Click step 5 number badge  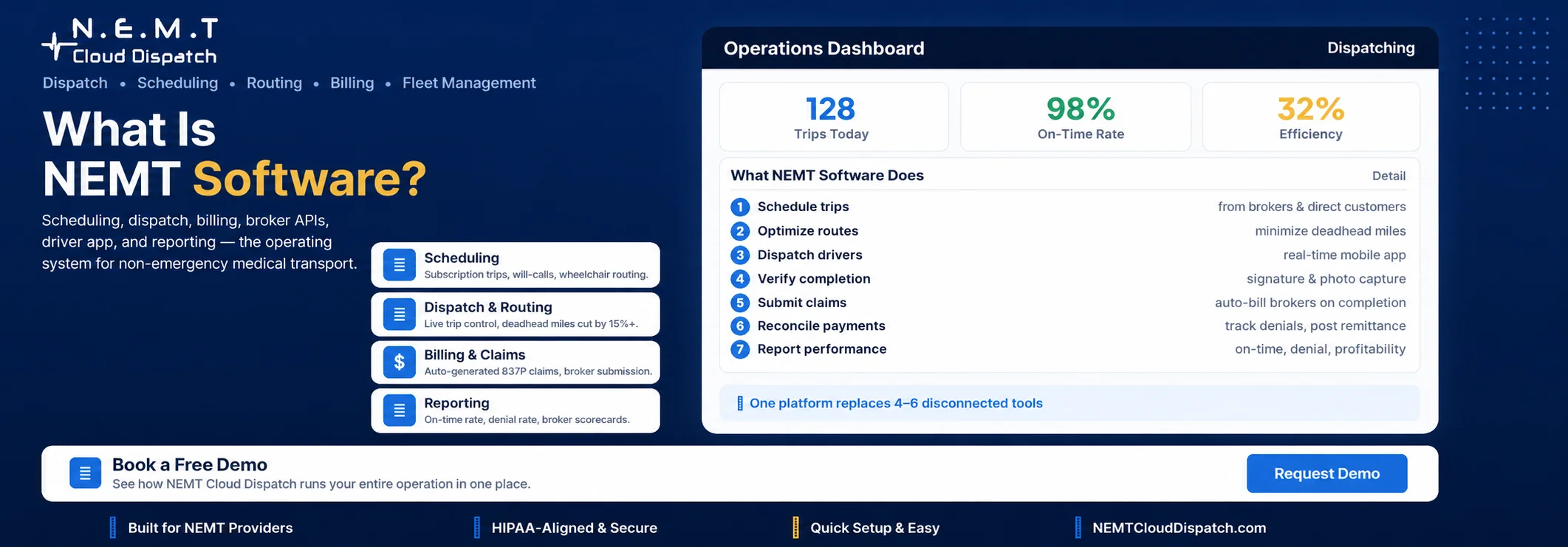(740, 303)
